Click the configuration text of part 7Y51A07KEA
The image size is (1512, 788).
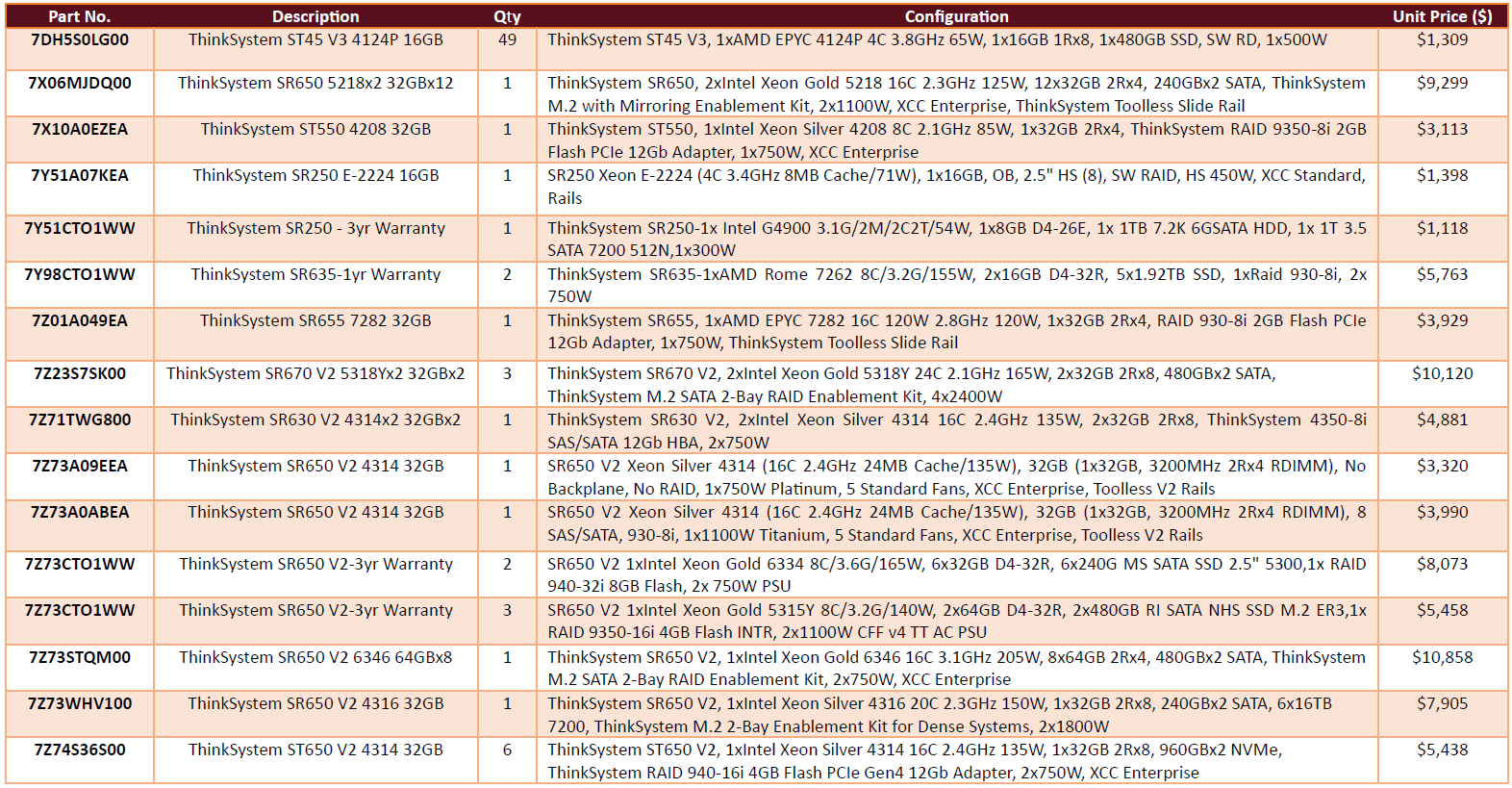click(x=957, y=187)
